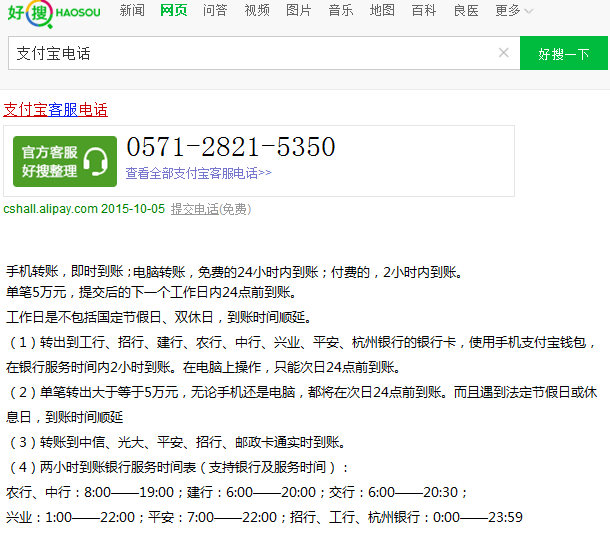Click the line 单笔5万元，提交后的下一个工作日
Image resolution: width=610 pixels, height=540 pixels.
(x=151, y=292)
